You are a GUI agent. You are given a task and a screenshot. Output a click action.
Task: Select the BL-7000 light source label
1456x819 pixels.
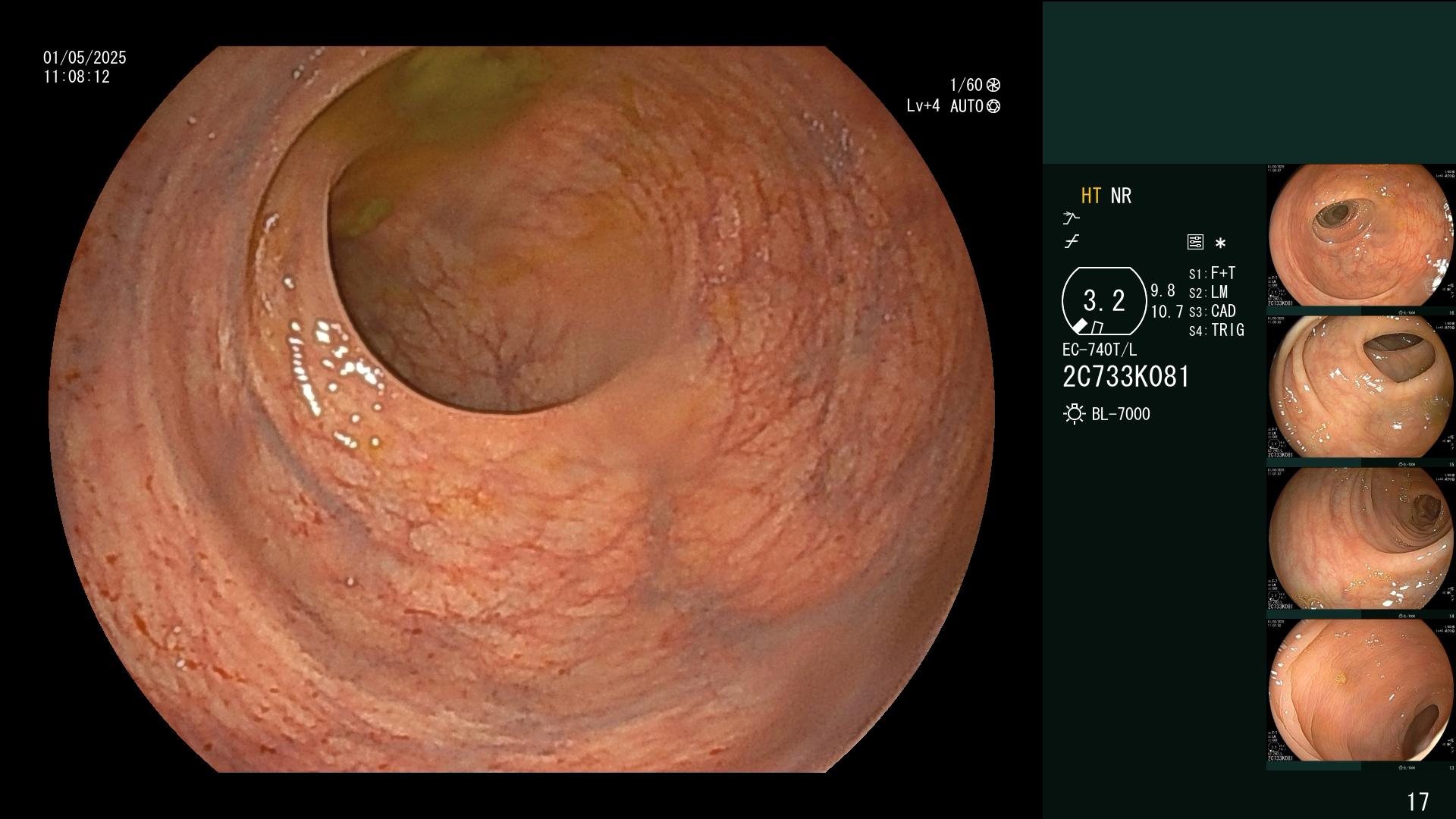point(1121,414)
